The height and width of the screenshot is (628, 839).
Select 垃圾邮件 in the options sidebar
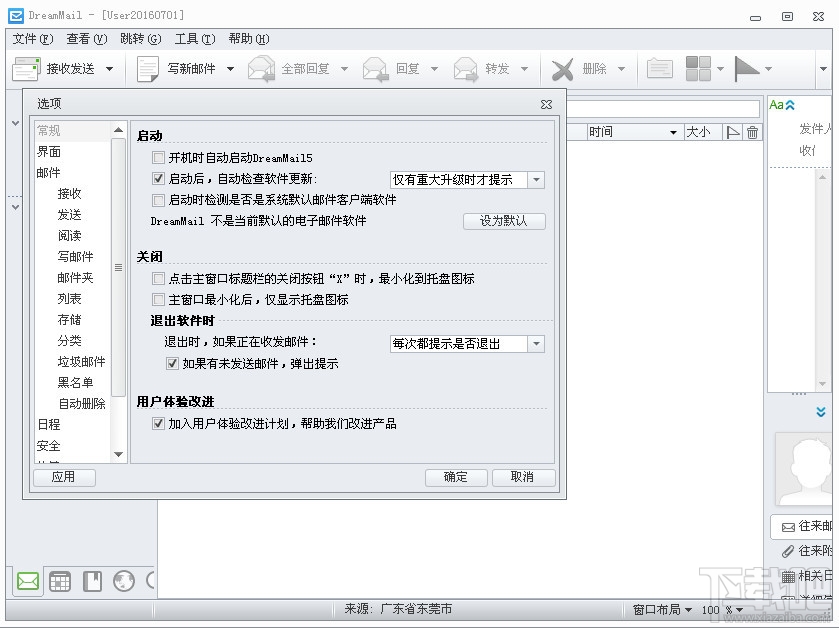pyautogui.click(x=81, y=361)
